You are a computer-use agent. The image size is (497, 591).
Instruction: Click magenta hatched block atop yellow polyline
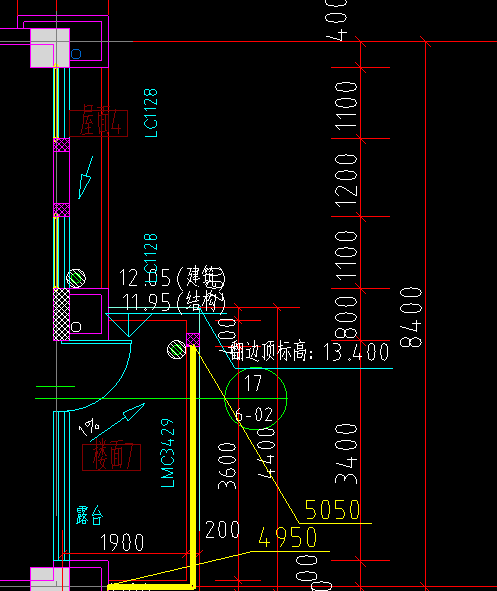coord(193,340)
